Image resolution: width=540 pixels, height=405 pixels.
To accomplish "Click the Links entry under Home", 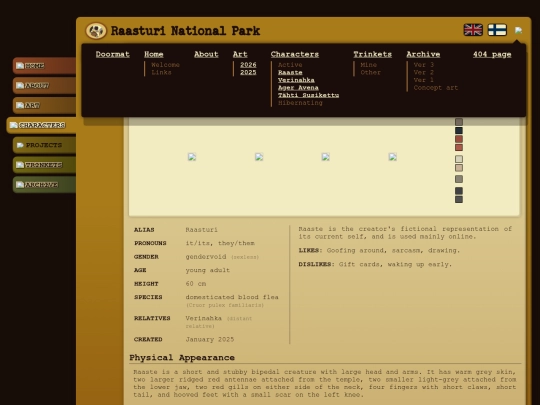I will [161, 72].
